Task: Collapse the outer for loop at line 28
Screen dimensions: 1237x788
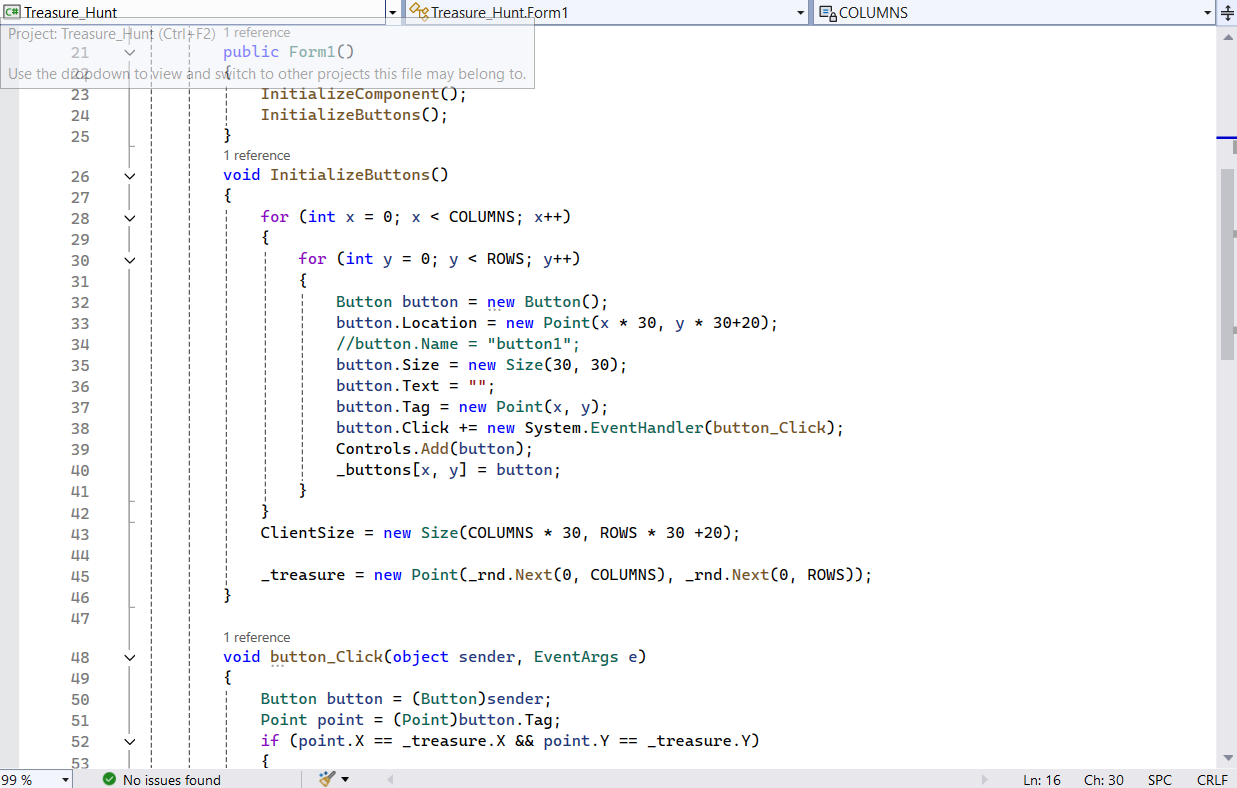Action: [129, 218]
